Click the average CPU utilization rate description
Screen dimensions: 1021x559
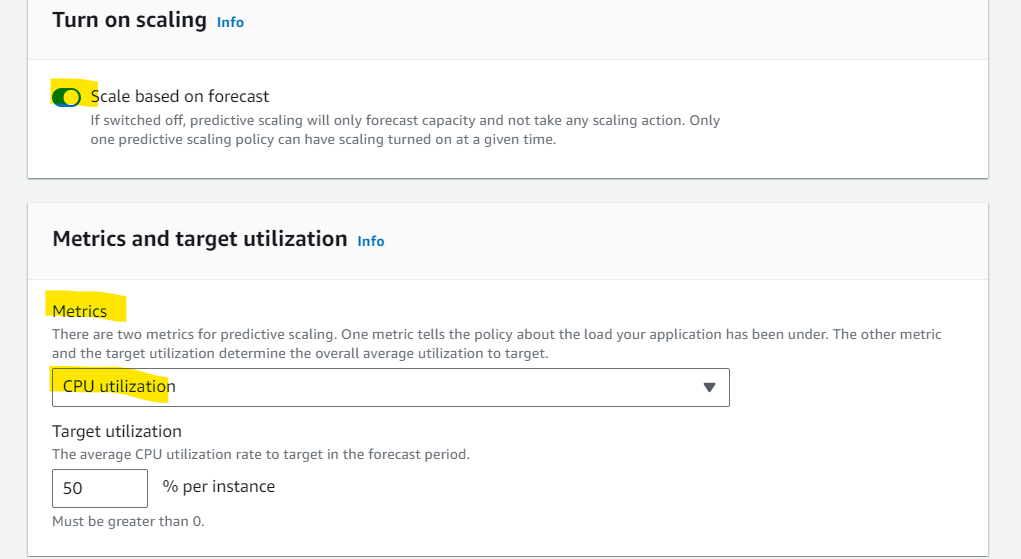coord(260,454)
